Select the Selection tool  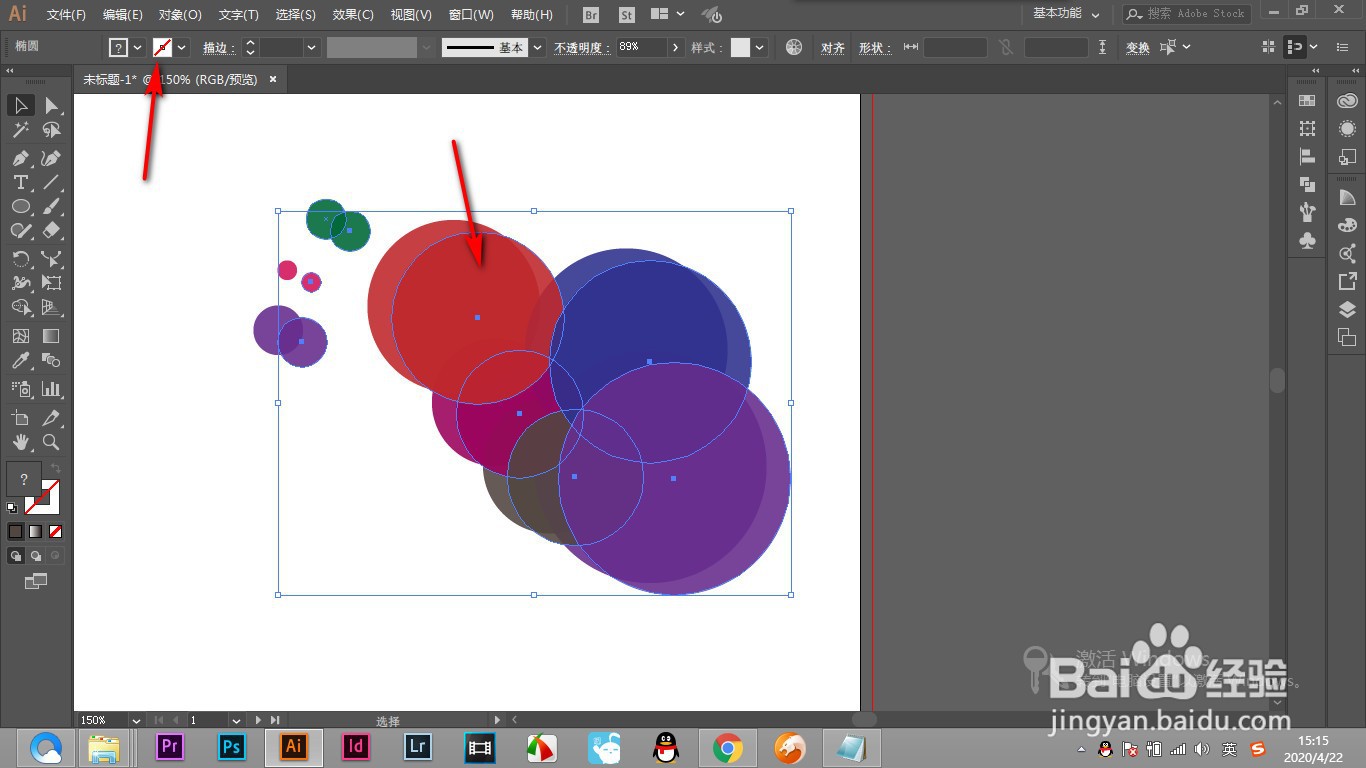pos(20,106)
